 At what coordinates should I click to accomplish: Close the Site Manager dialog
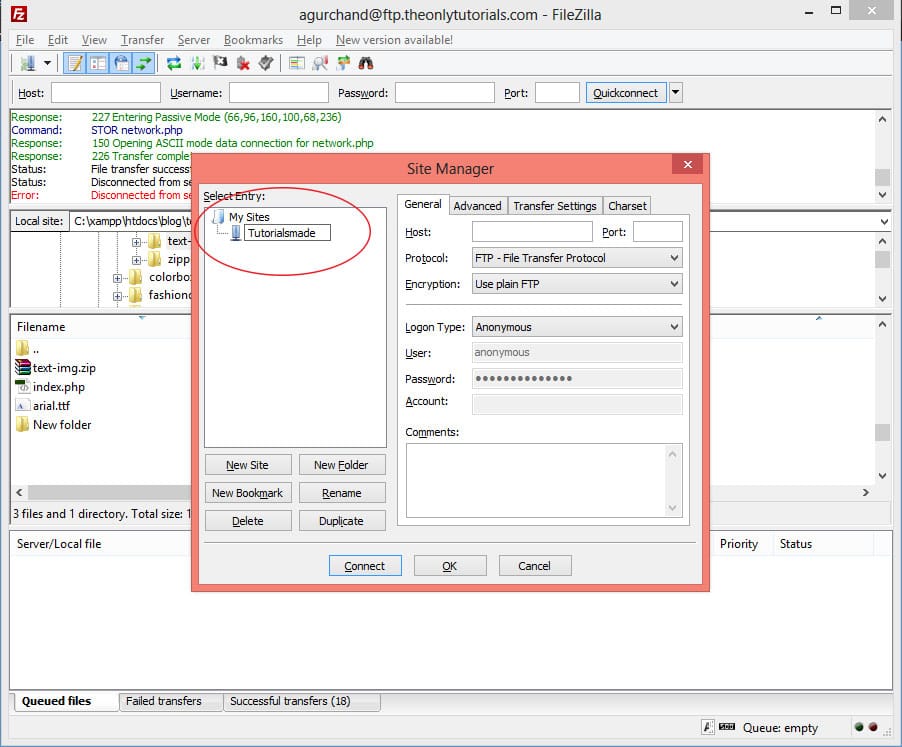click(687, 164)
